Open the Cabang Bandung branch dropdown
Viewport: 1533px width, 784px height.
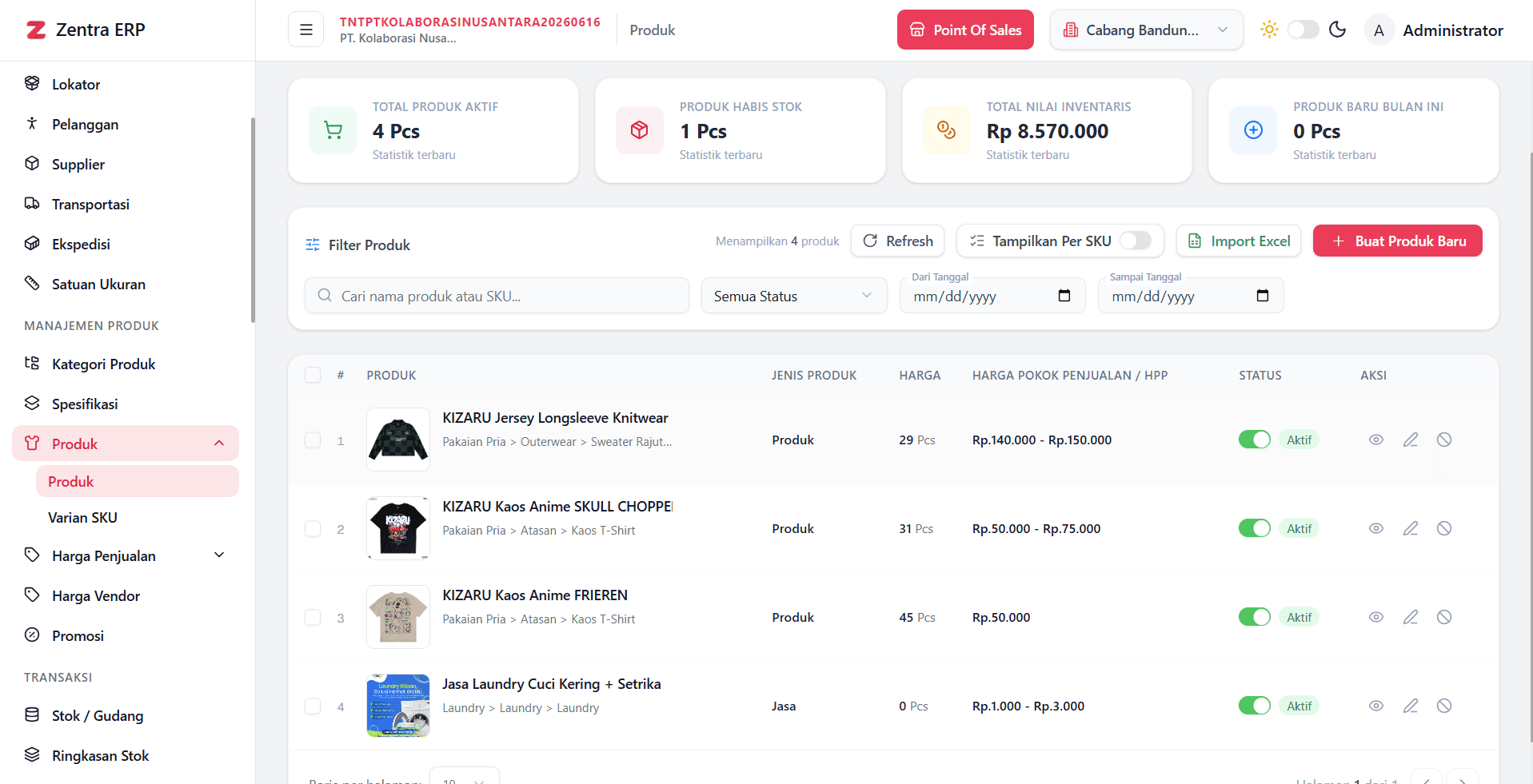point(1146,30)
